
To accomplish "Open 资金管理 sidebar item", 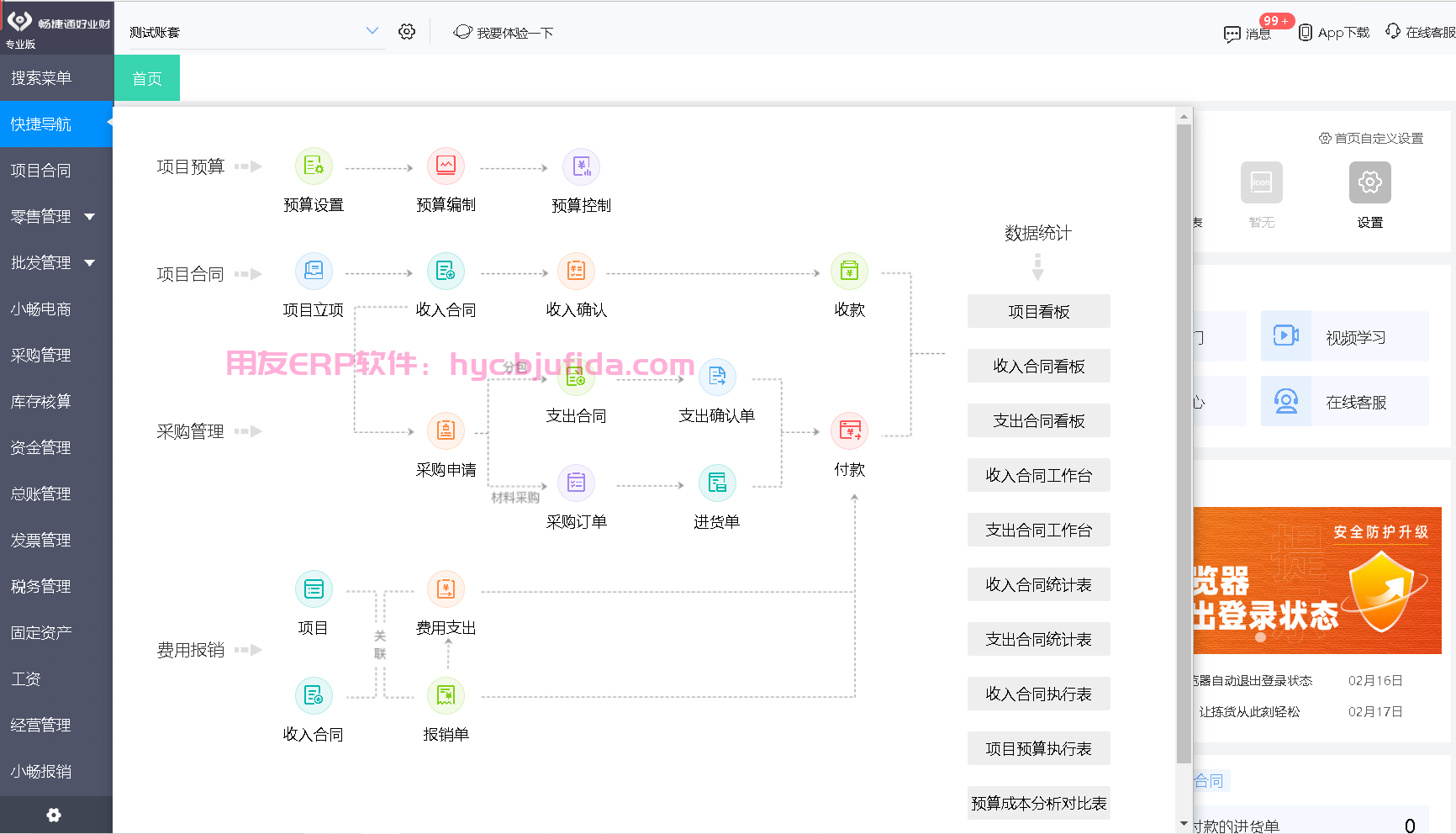I will pos(56,448).
